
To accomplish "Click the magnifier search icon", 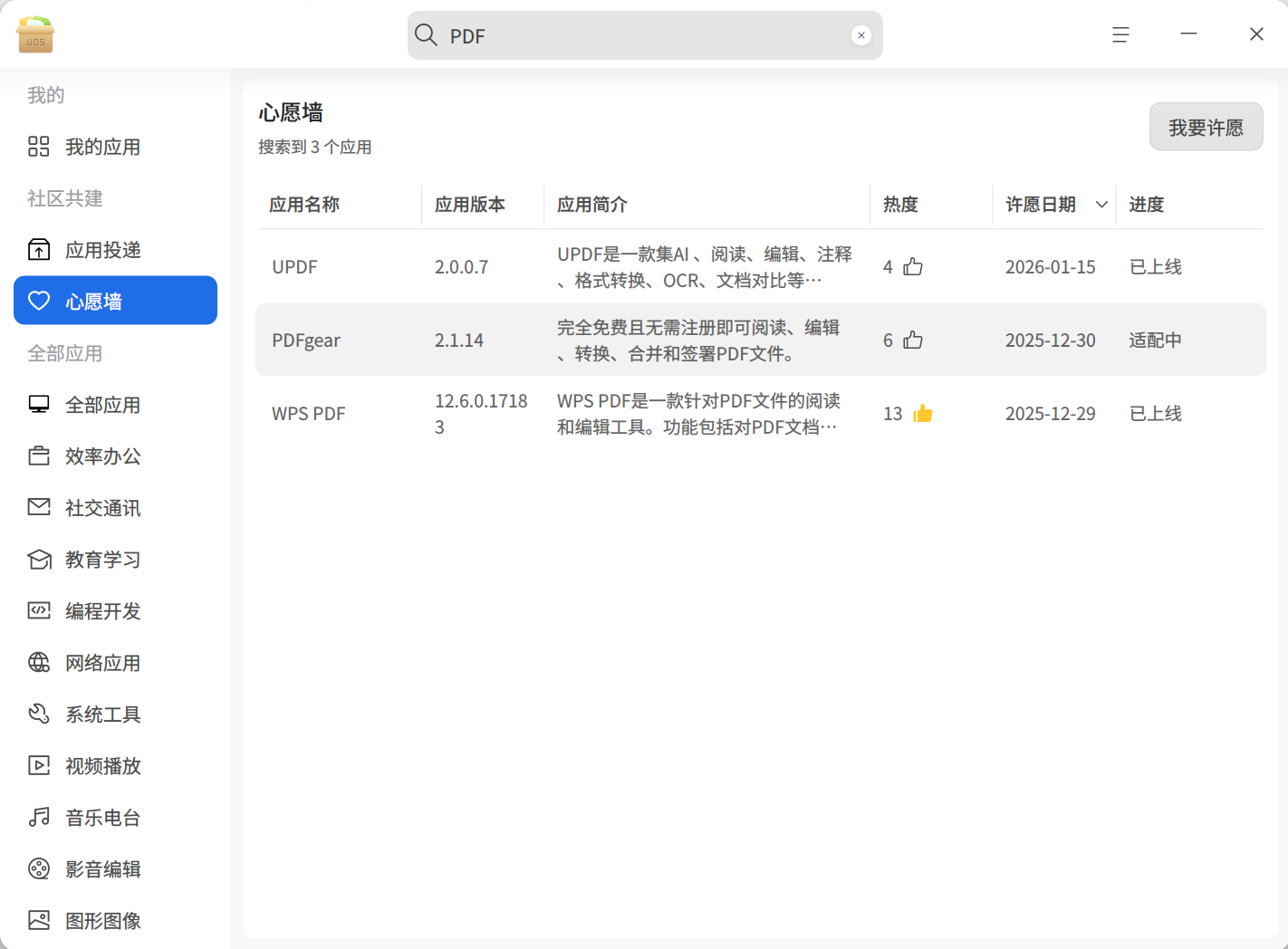I will (426, 35).
